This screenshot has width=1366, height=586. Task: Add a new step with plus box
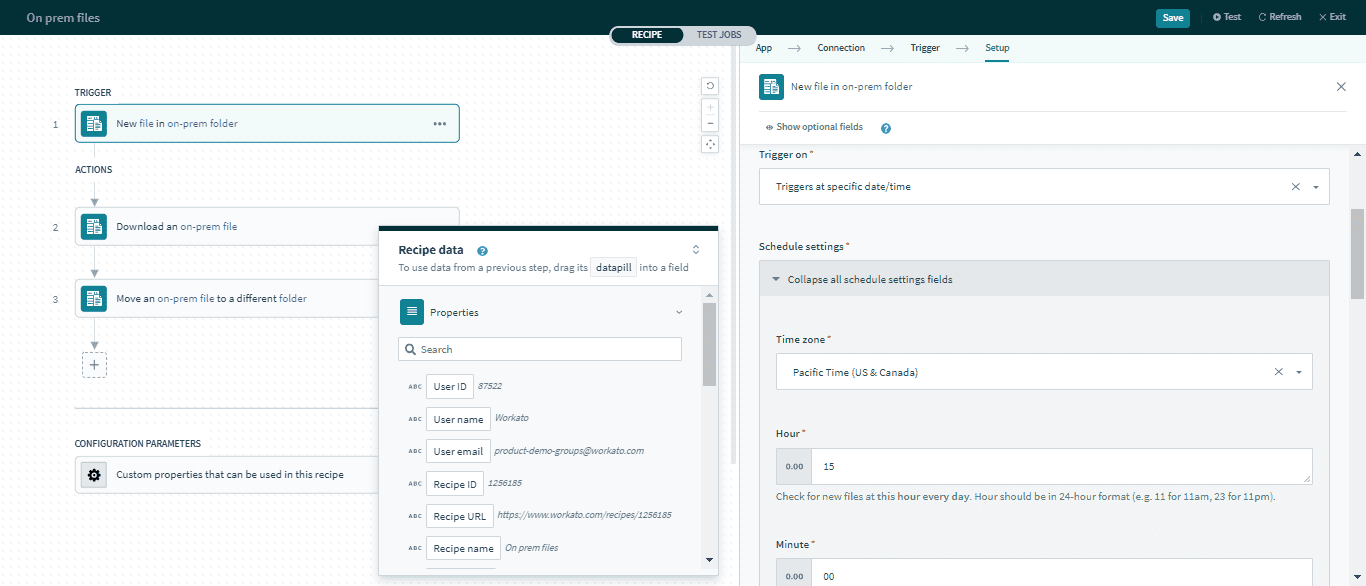click(x=94, y=365)
